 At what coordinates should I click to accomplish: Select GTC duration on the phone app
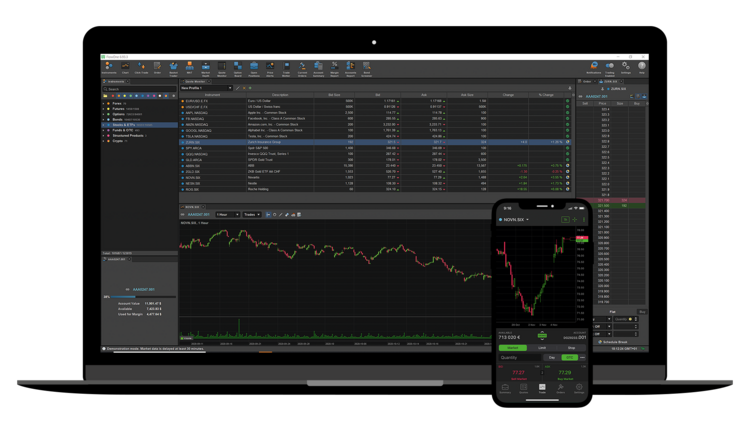click(569, 357)
